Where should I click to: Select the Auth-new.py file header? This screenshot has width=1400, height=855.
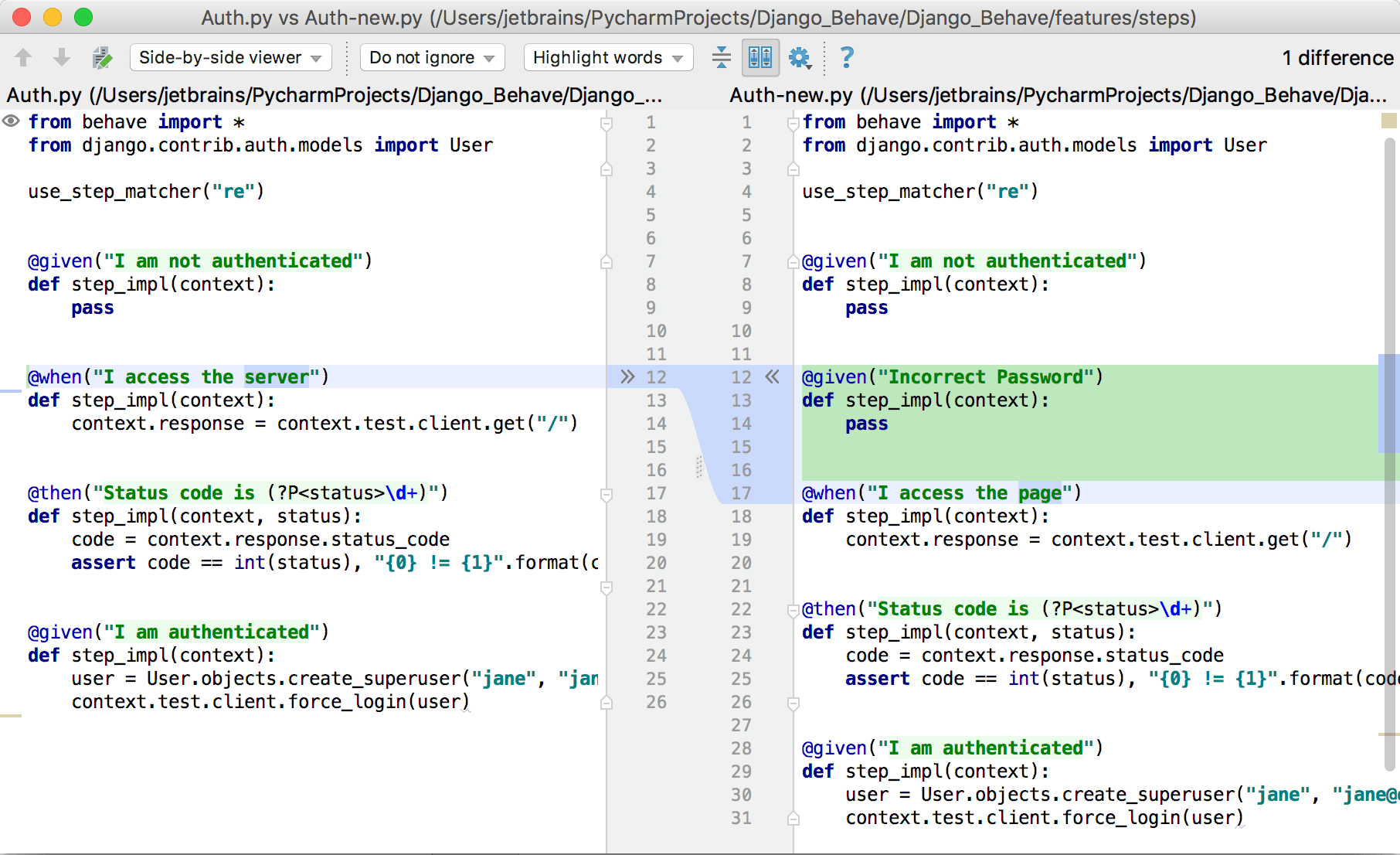(1058, 95)
